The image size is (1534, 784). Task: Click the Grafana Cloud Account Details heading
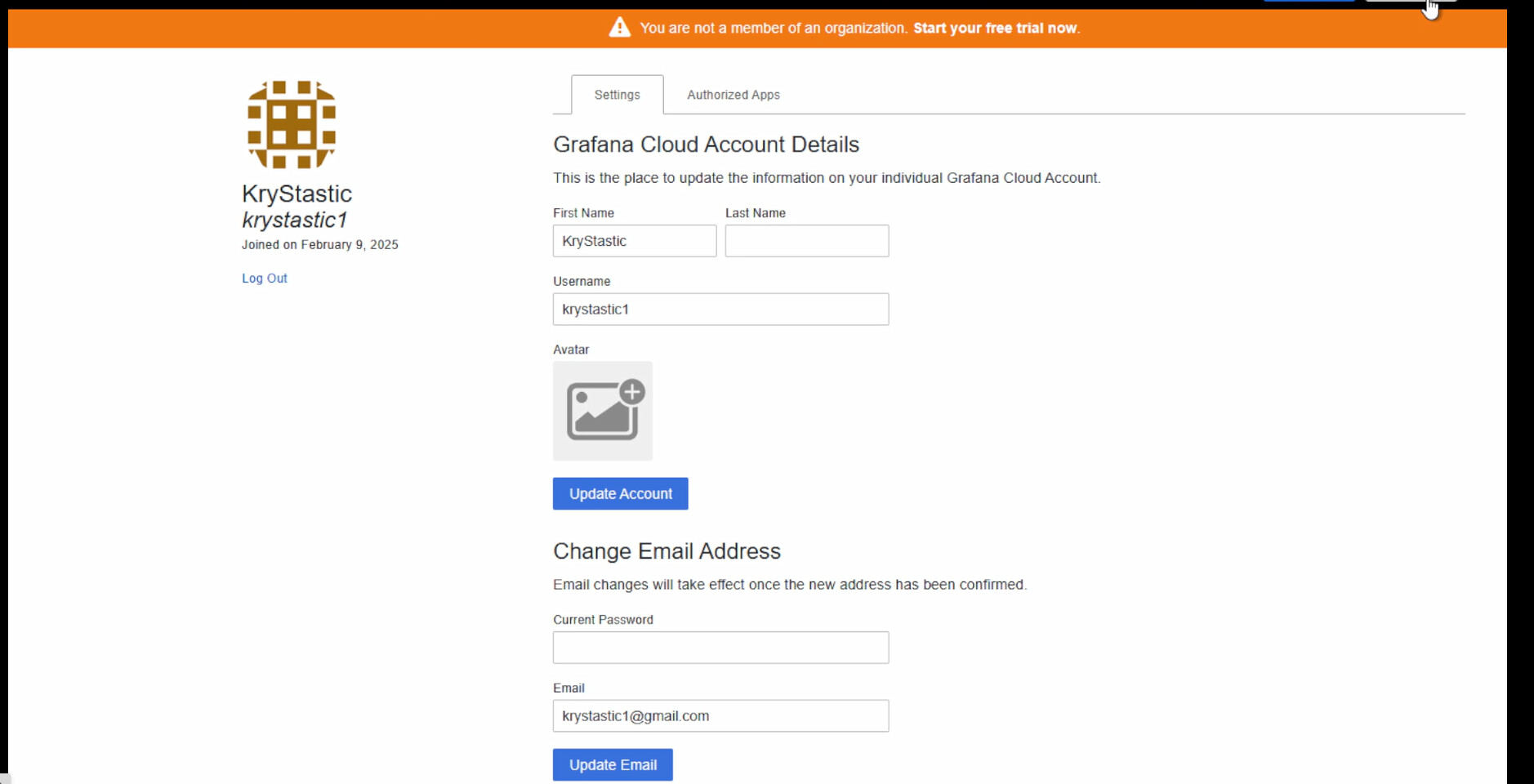click(706, 145)
